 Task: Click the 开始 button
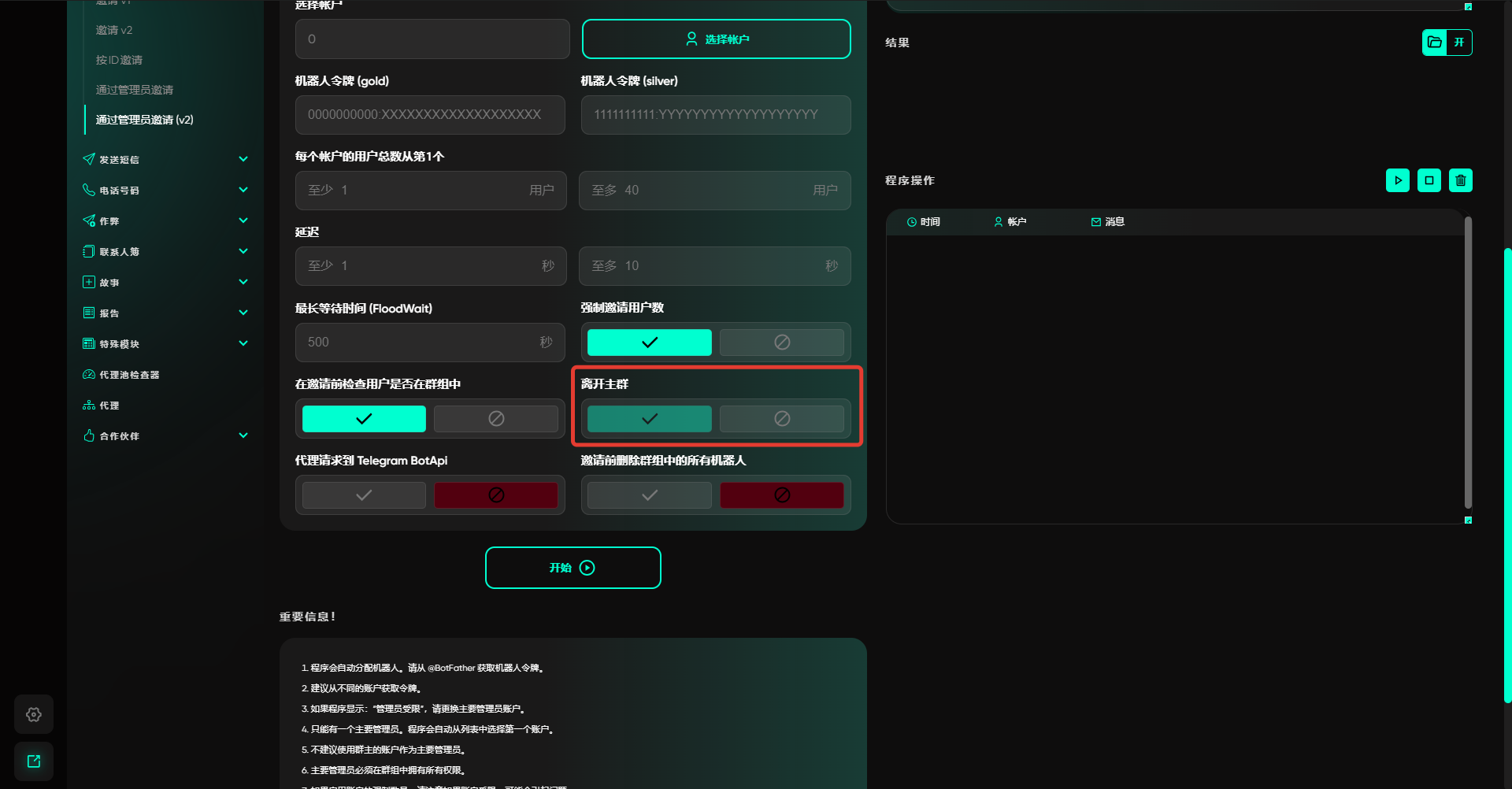coord(573,568)
